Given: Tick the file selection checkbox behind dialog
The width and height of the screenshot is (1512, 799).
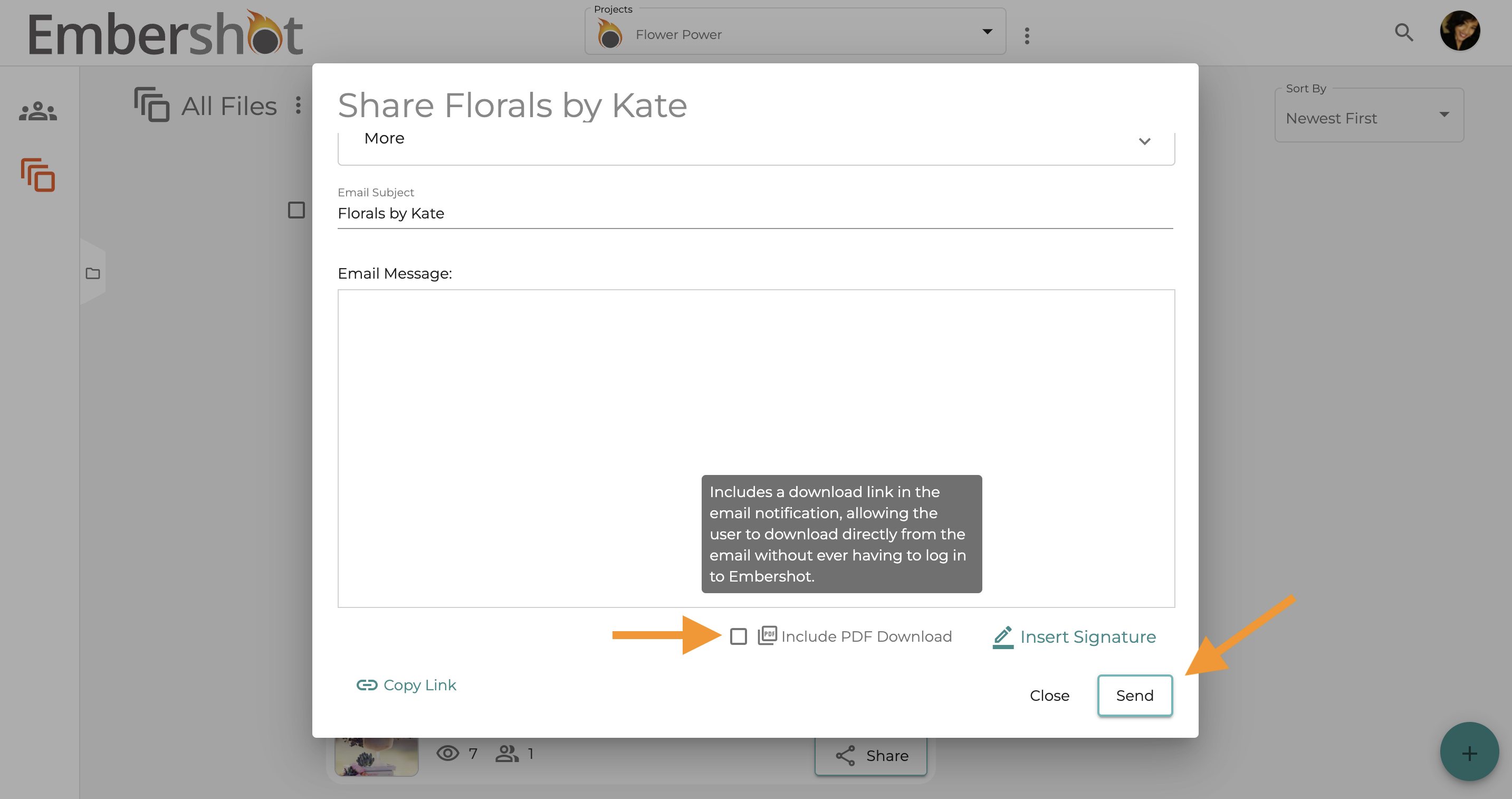Looking at the screenshot, I should click(x=296, y=210).
